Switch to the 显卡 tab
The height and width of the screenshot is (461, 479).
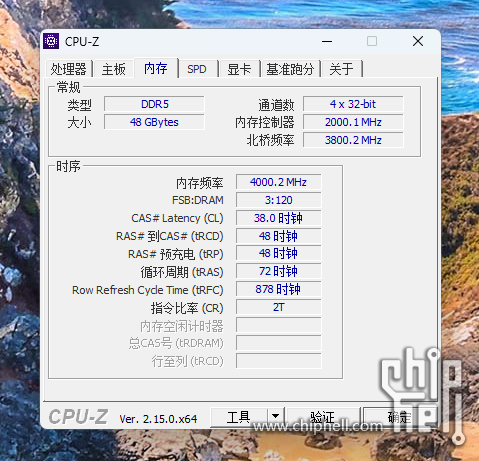click(x=239, y=69)
